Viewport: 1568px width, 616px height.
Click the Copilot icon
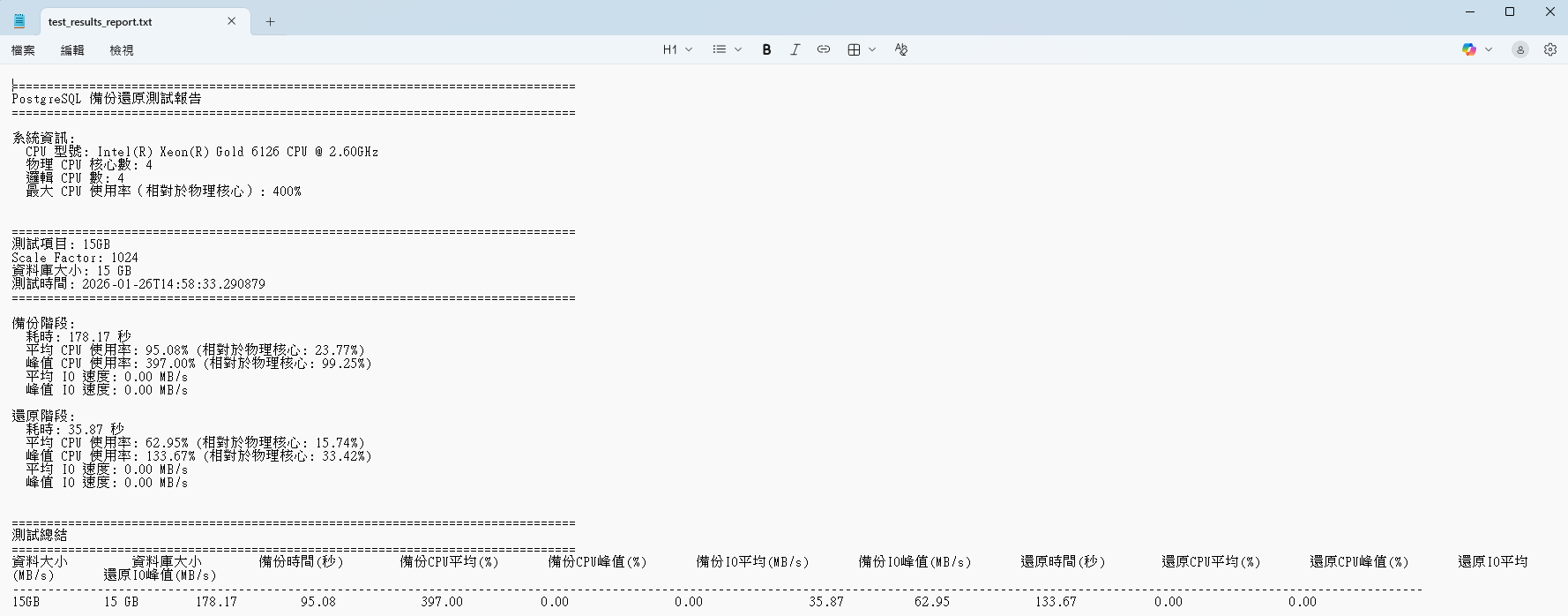coord(1468,50)
